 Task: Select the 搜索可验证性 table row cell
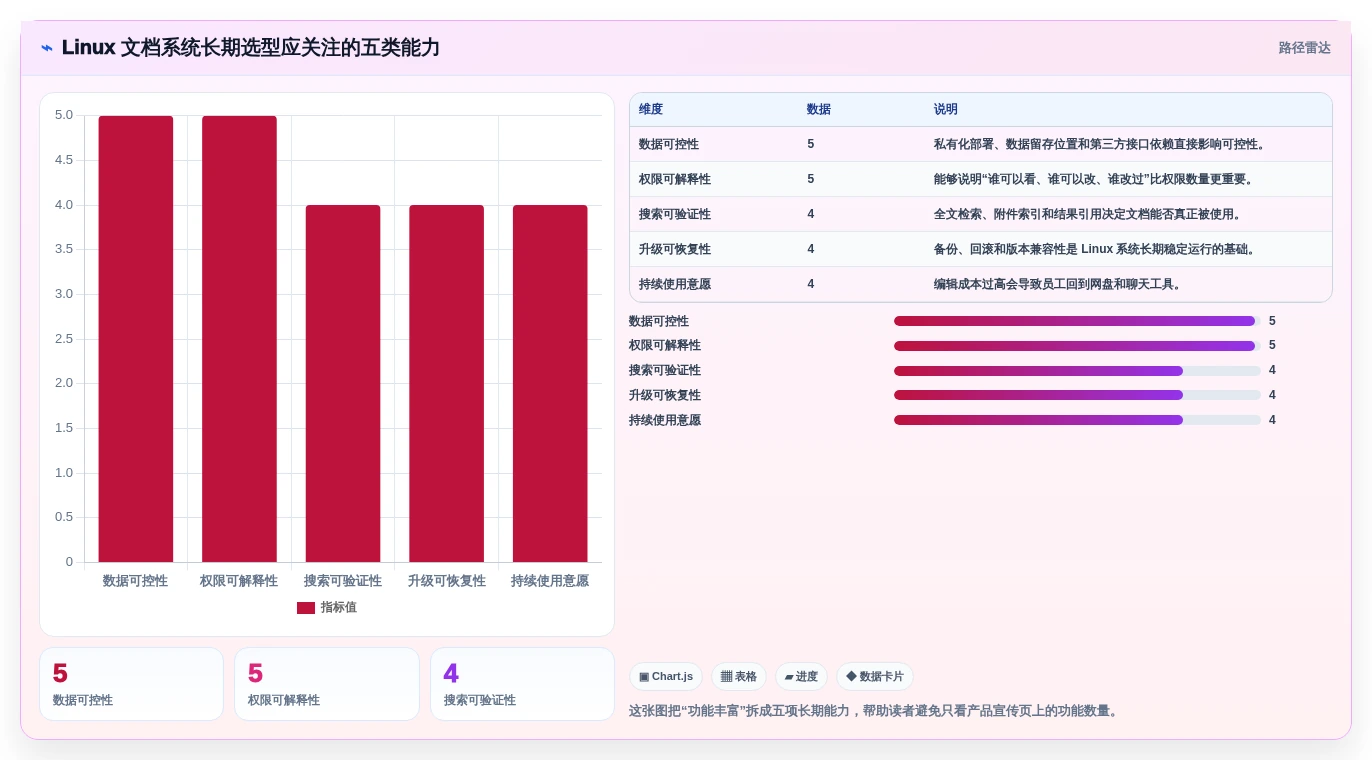675,215
